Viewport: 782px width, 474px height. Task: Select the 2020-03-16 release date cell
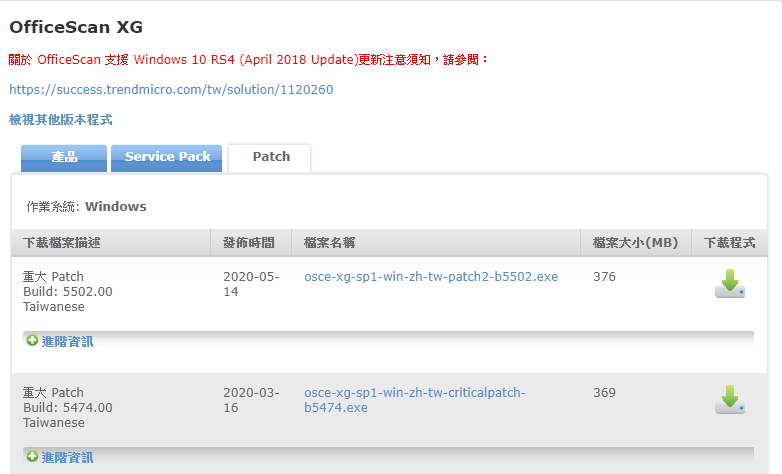pos(251,400)
